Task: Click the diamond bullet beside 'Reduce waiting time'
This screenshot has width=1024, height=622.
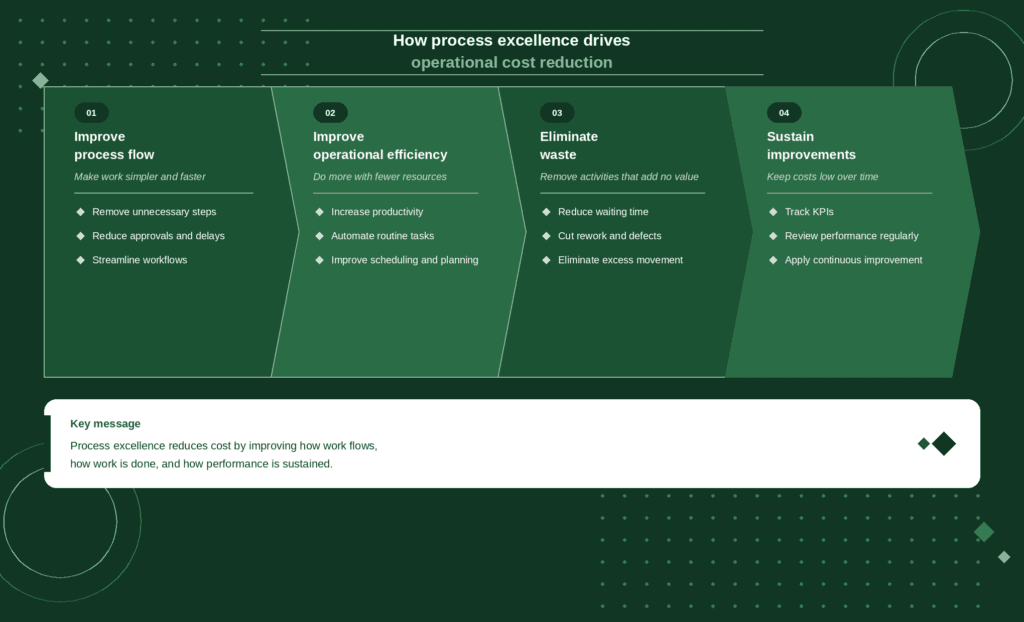Action: click(x=546, y=212)
